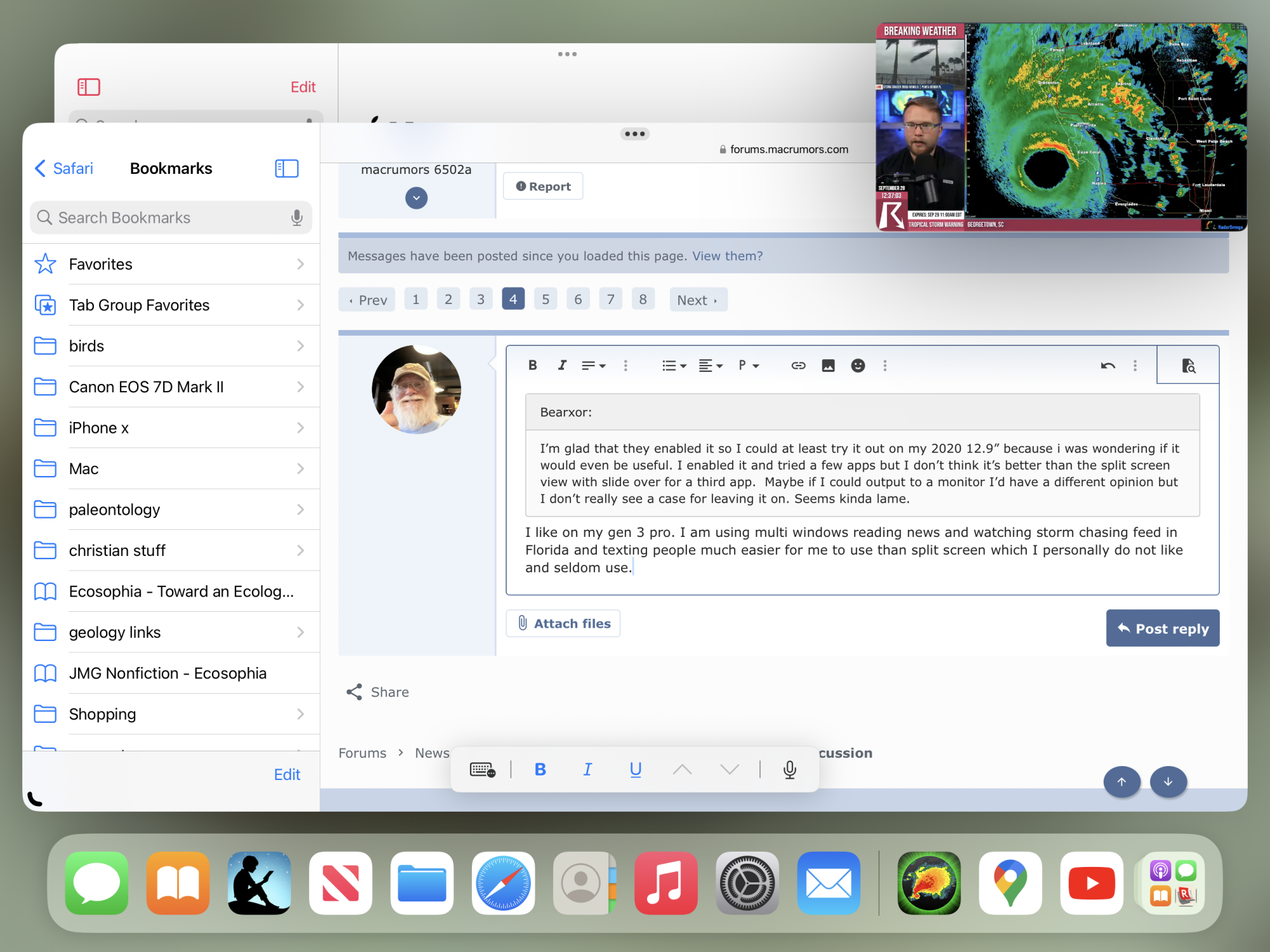This screenshot has width=1270, height=952.
Task: Go to page 5 of the thread
Action: 545,300
